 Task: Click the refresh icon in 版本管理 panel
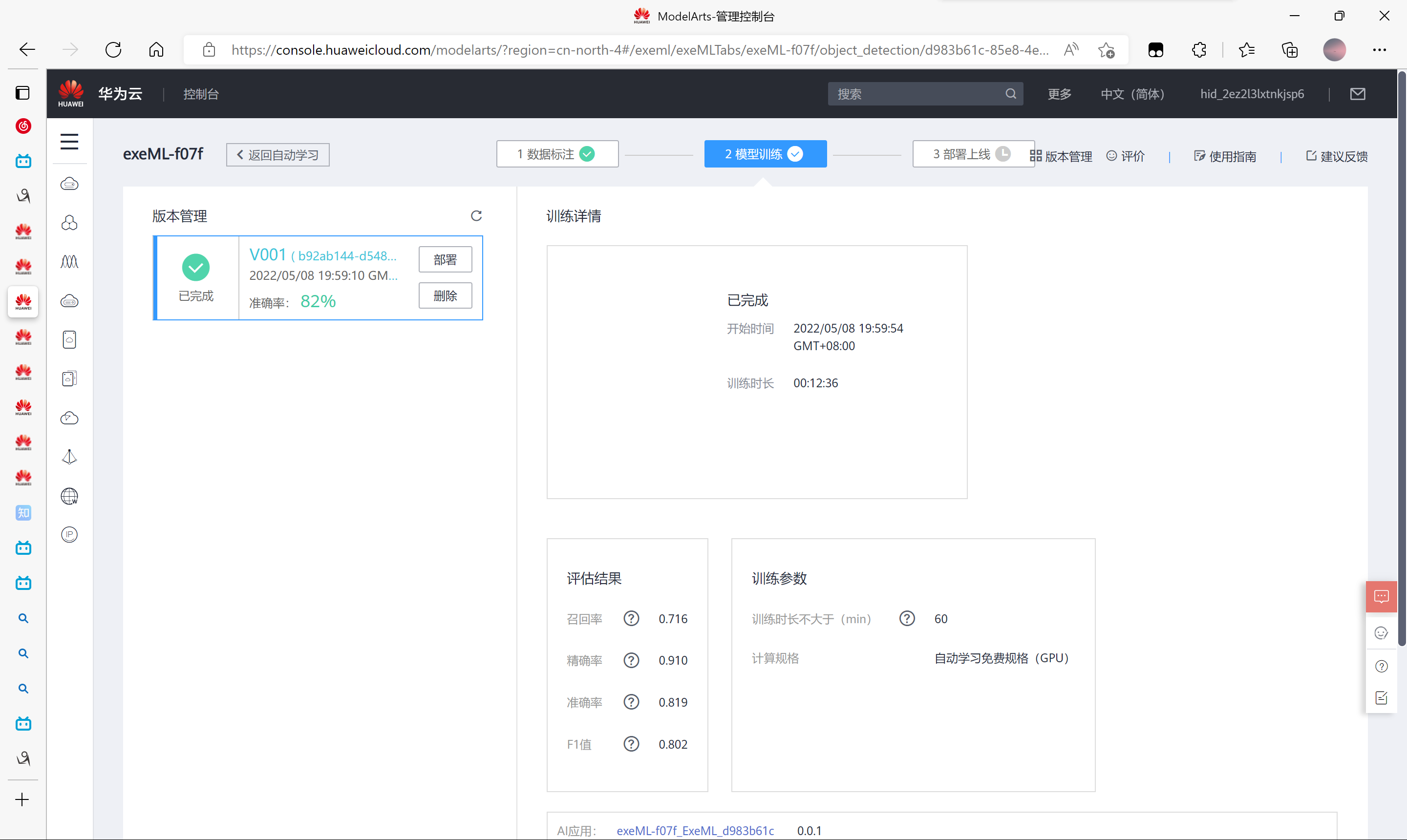point(476,216)
